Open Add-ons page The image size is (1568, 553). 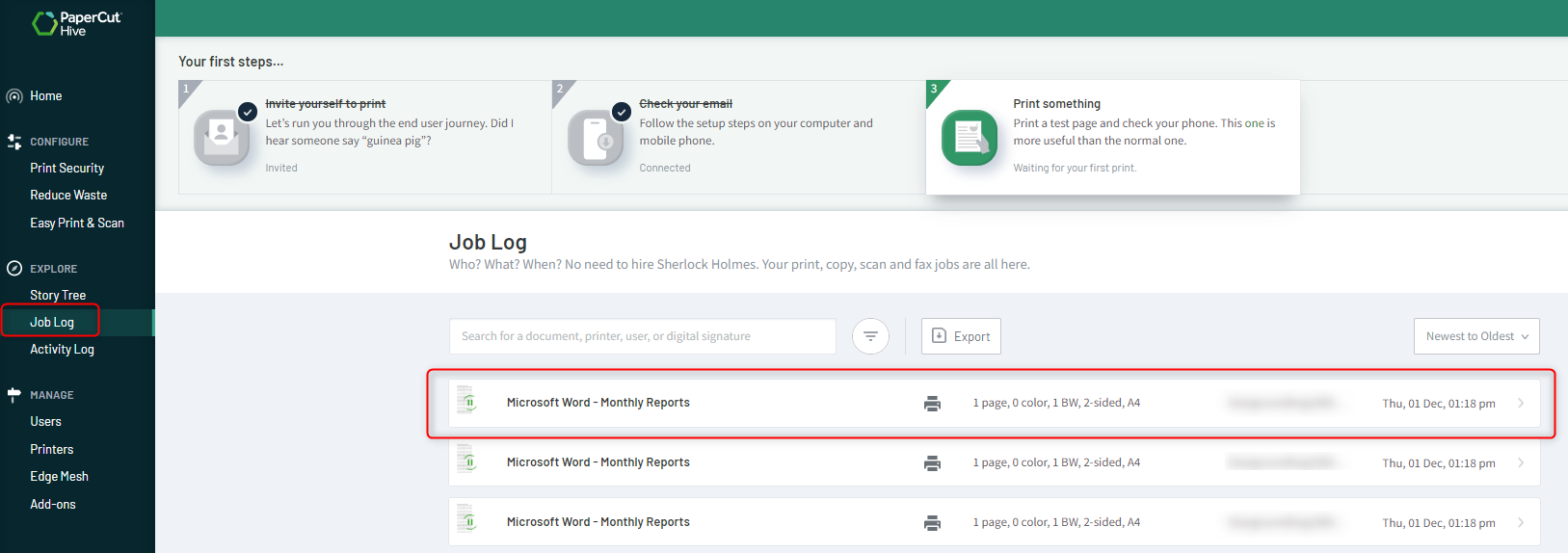tap(53, 504)
